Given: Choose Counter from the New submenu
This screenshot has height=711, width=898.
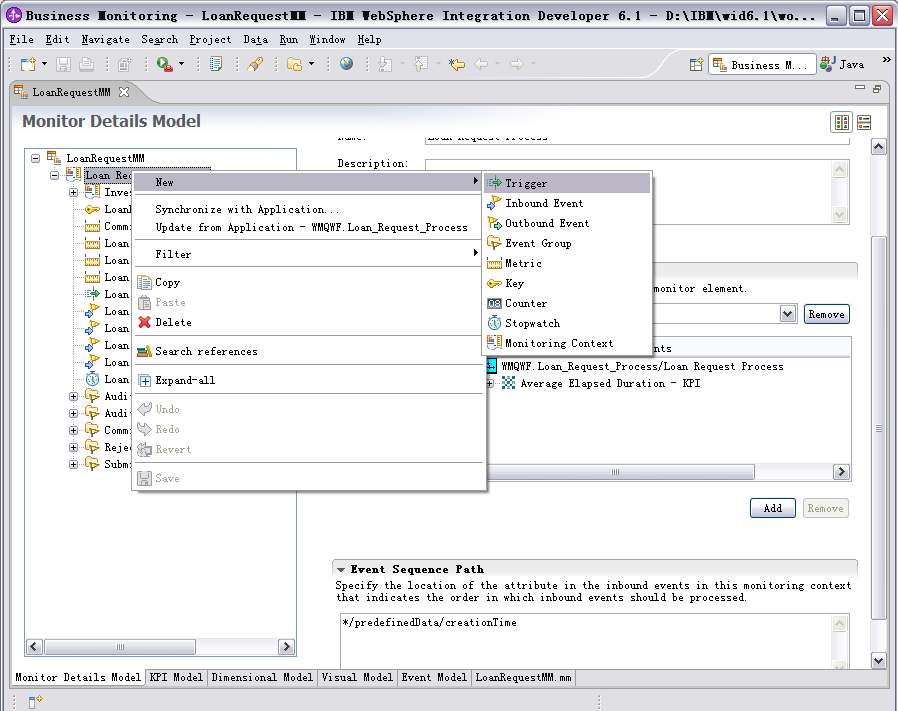Looking at the screenshot, I should 567,304.
